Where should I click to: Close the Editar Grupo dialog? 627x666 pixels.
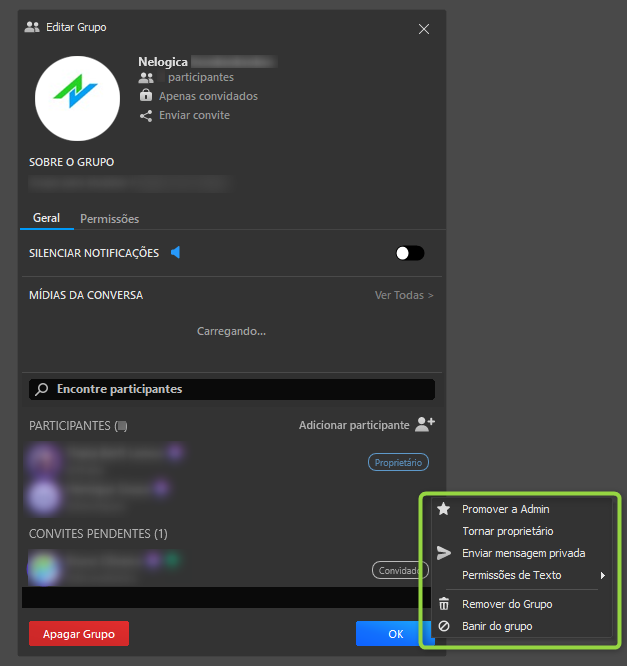tap(424, 29)
